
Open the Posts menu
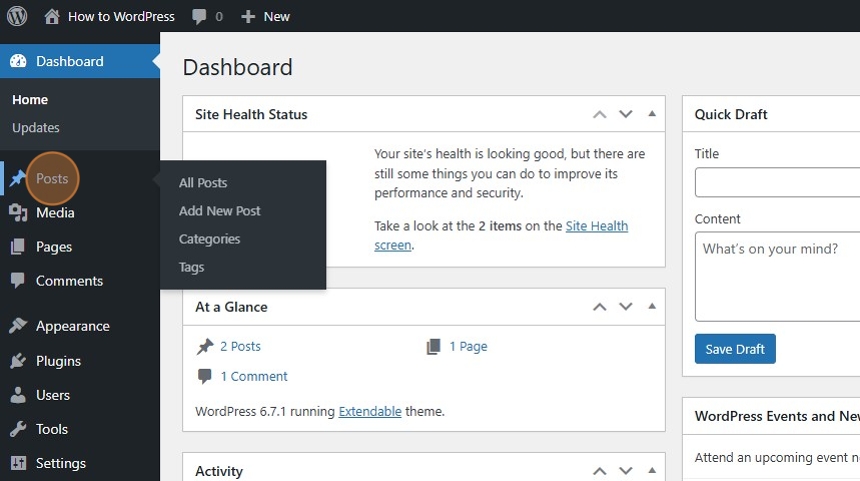(x=52, y=178)
